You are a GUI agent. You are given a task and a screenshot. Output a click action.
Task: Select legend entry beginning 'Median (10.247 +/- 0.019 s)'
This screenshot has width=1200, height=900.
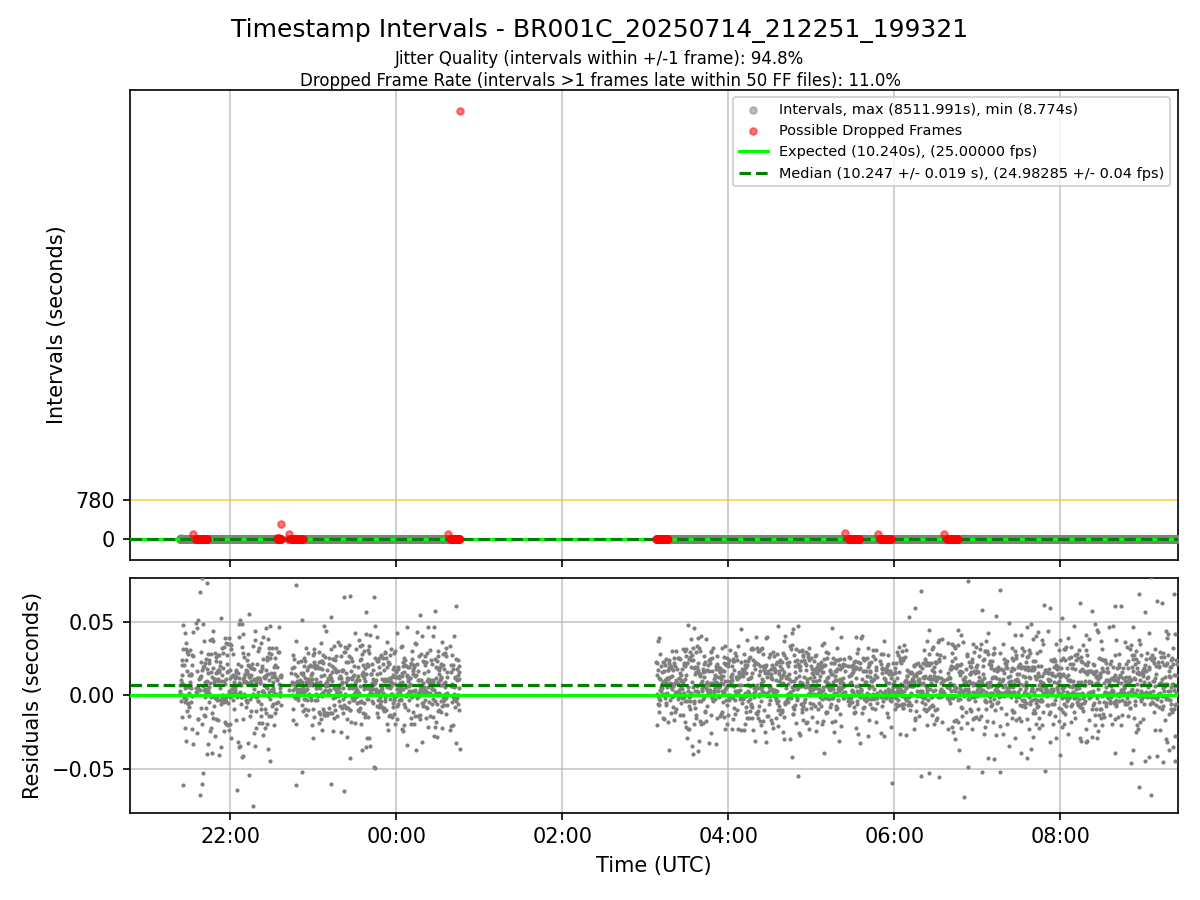(971, 173)
